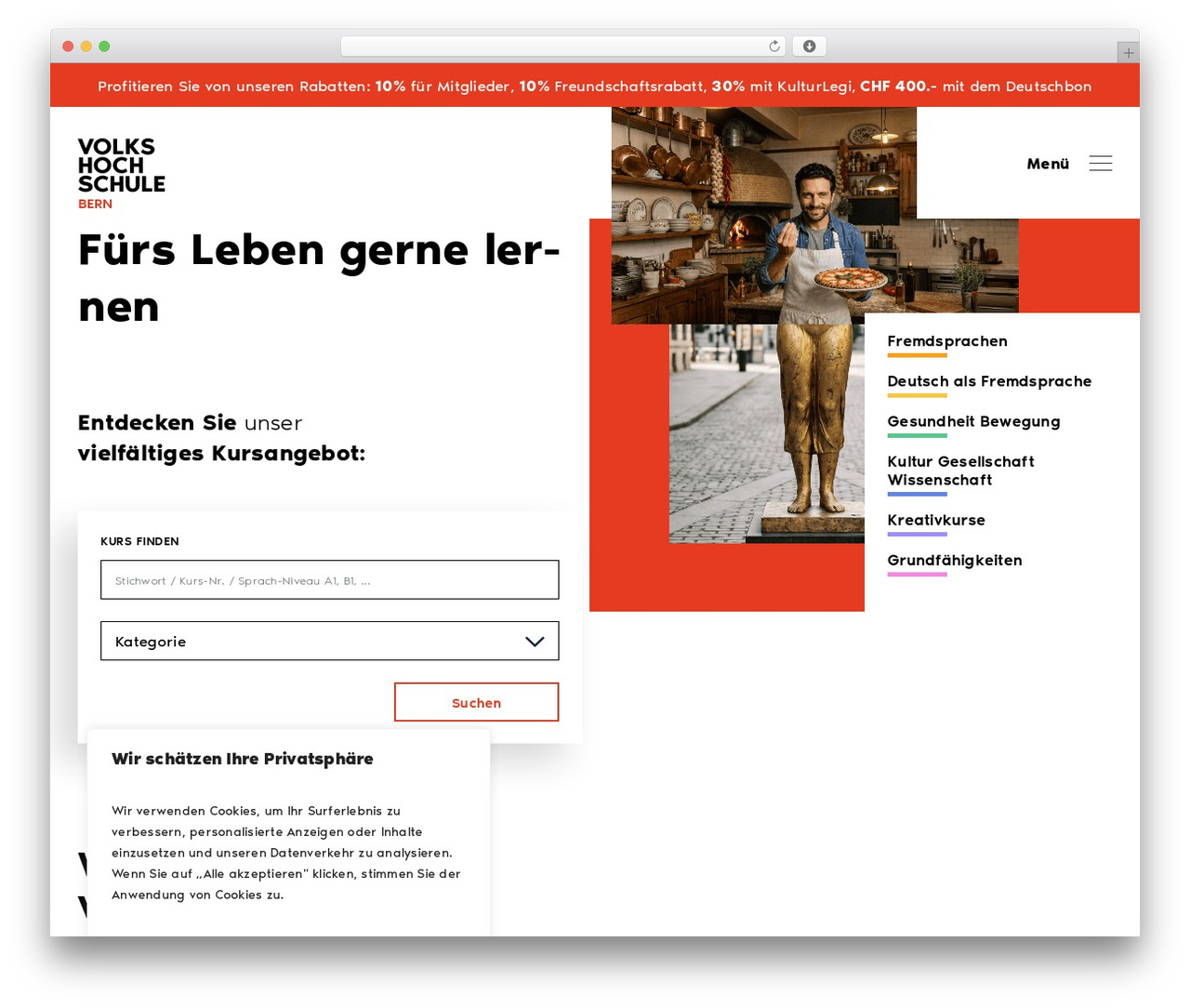Click the green maximize window button

click(104, 46)
